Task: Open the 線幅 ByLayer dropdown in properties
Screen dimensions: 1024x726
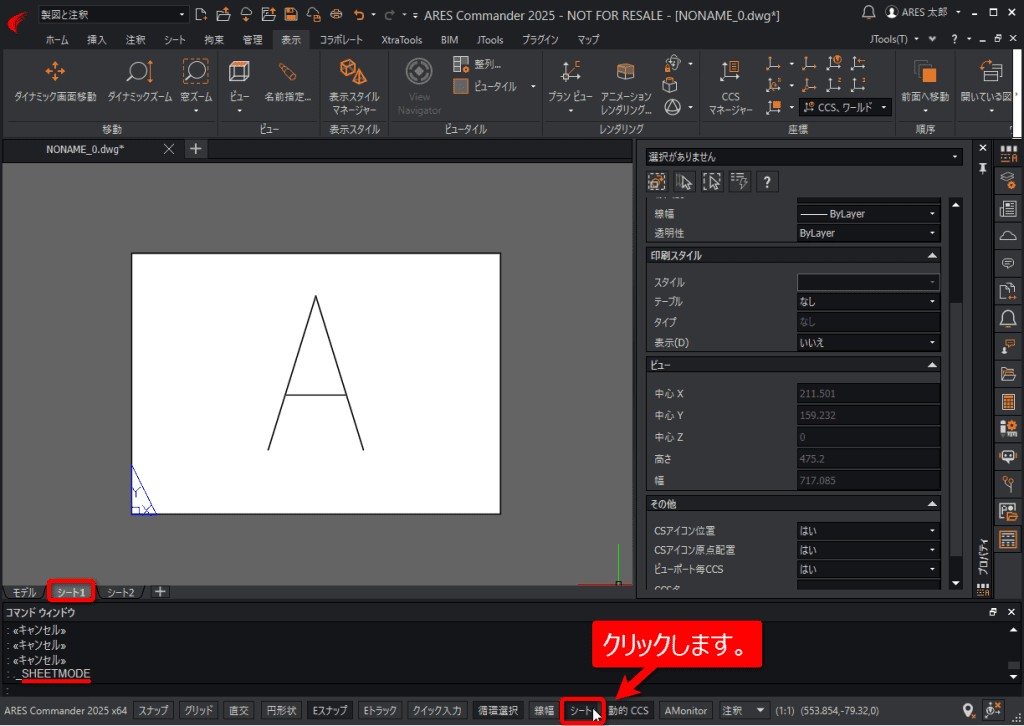Action: 868,213
